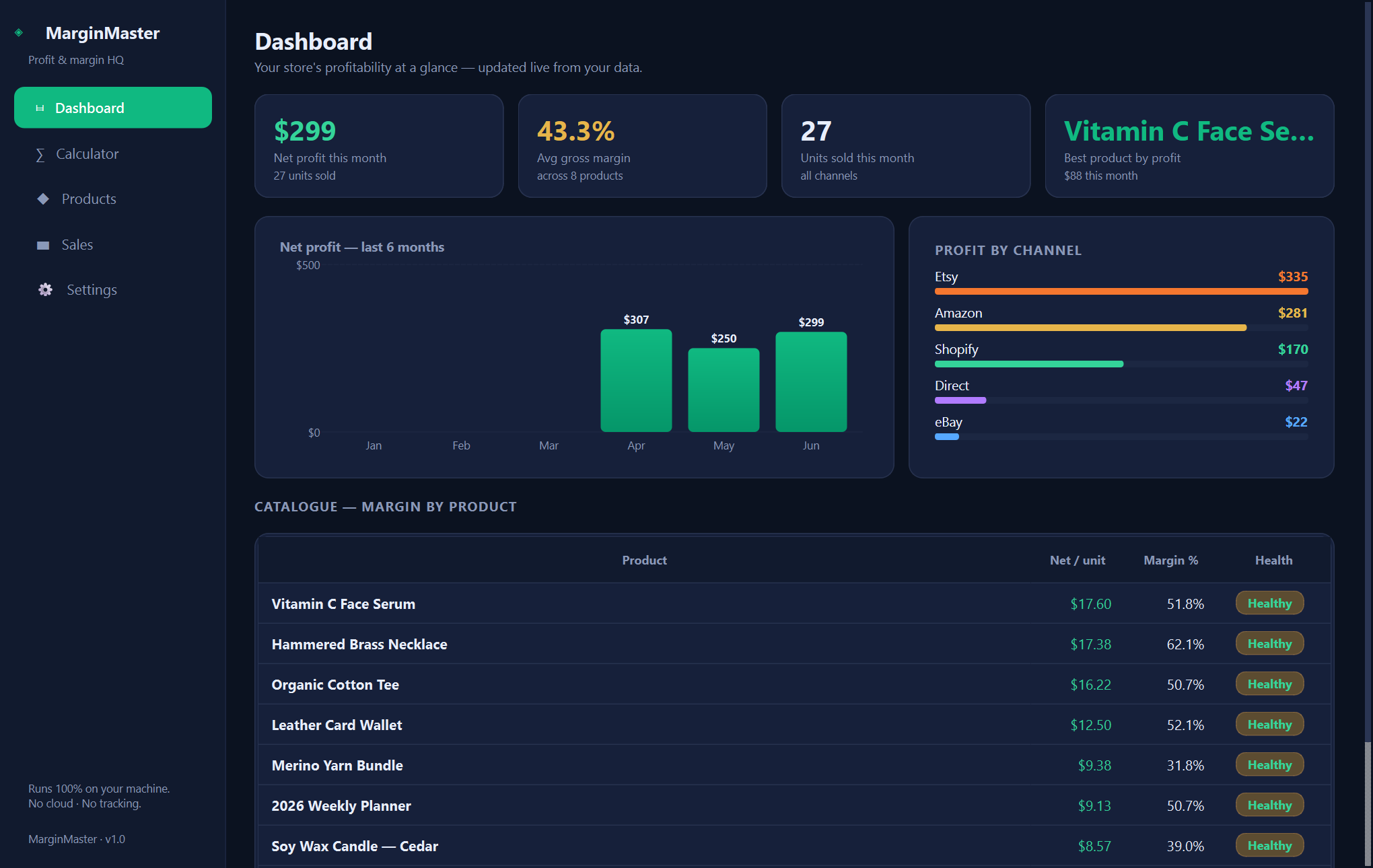Click Healthy badge for Merino Yarn Bundle

coord(1269,764)
